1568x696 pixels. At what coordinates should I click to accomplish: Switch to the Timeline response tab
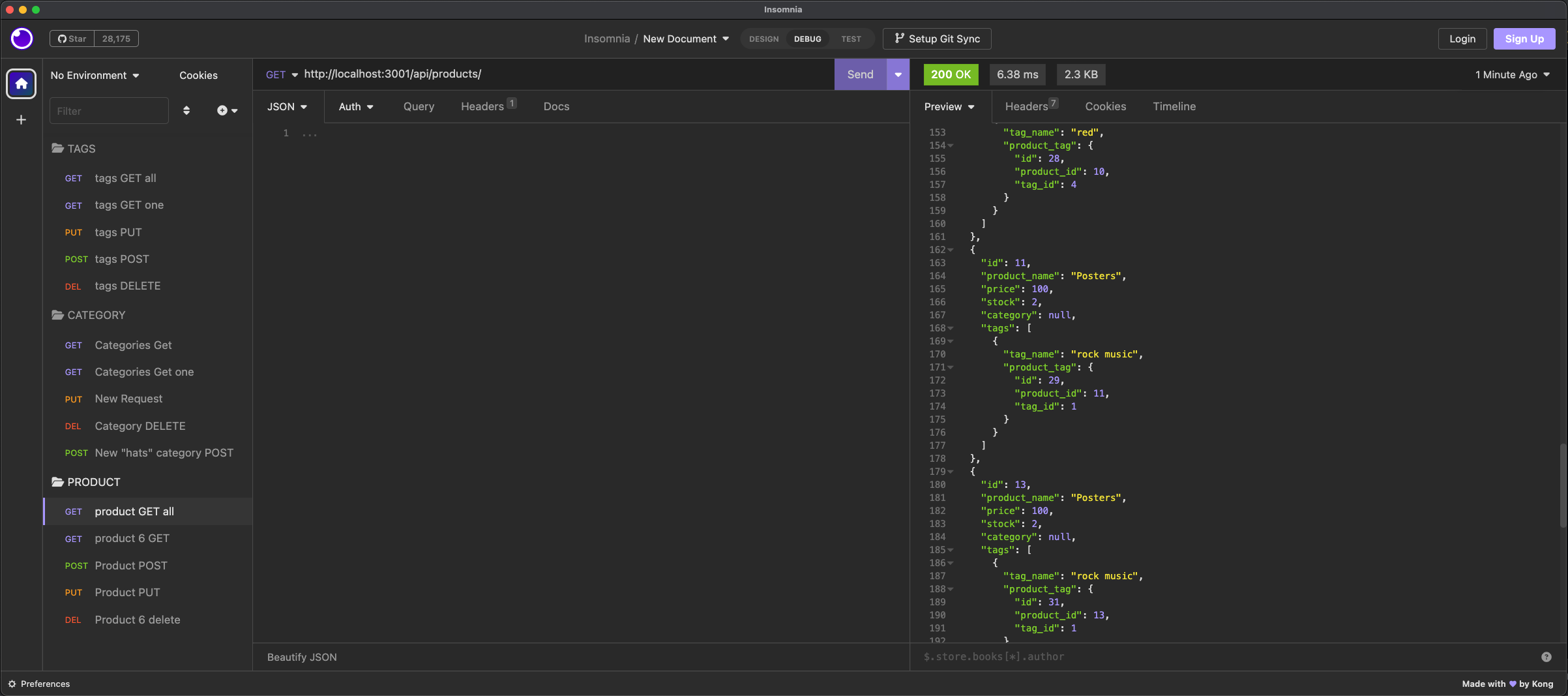point(1174,106)
